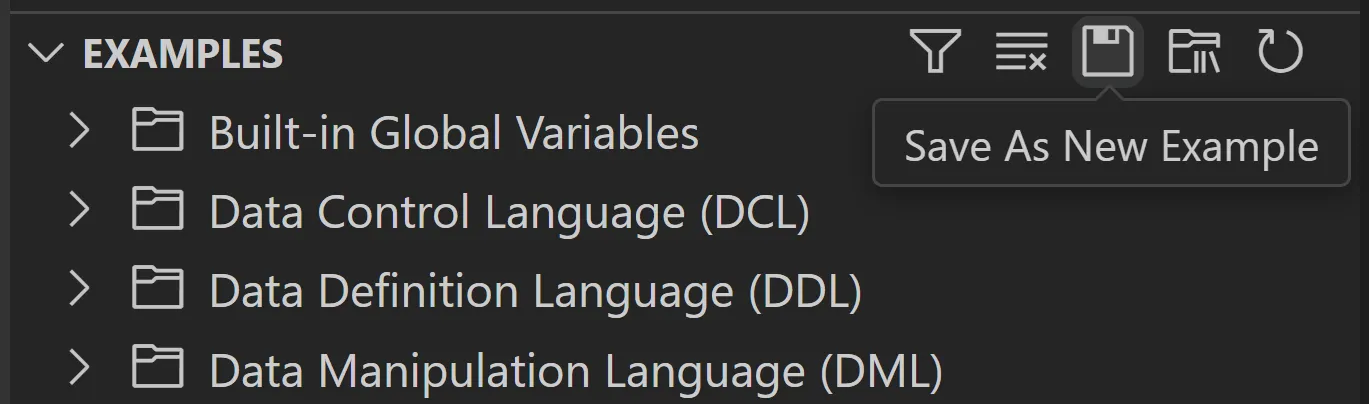Click folder icon beside Built-in Global Variables
Viewport: 1369px width, 404px height.
[157, 131]
